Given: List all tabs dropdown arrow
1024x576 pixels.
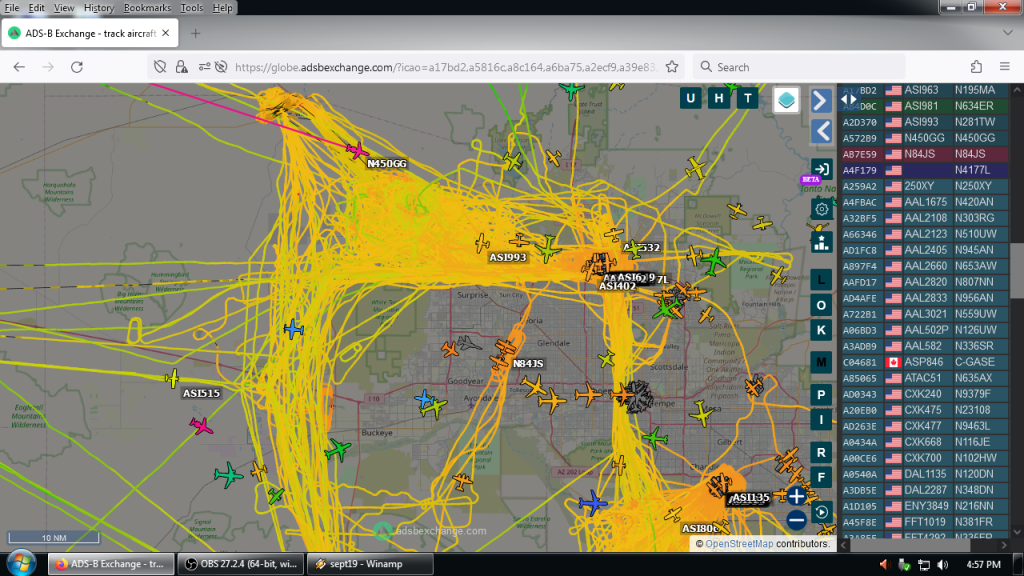Looking at the screenshot, I should pos(1008,33).
